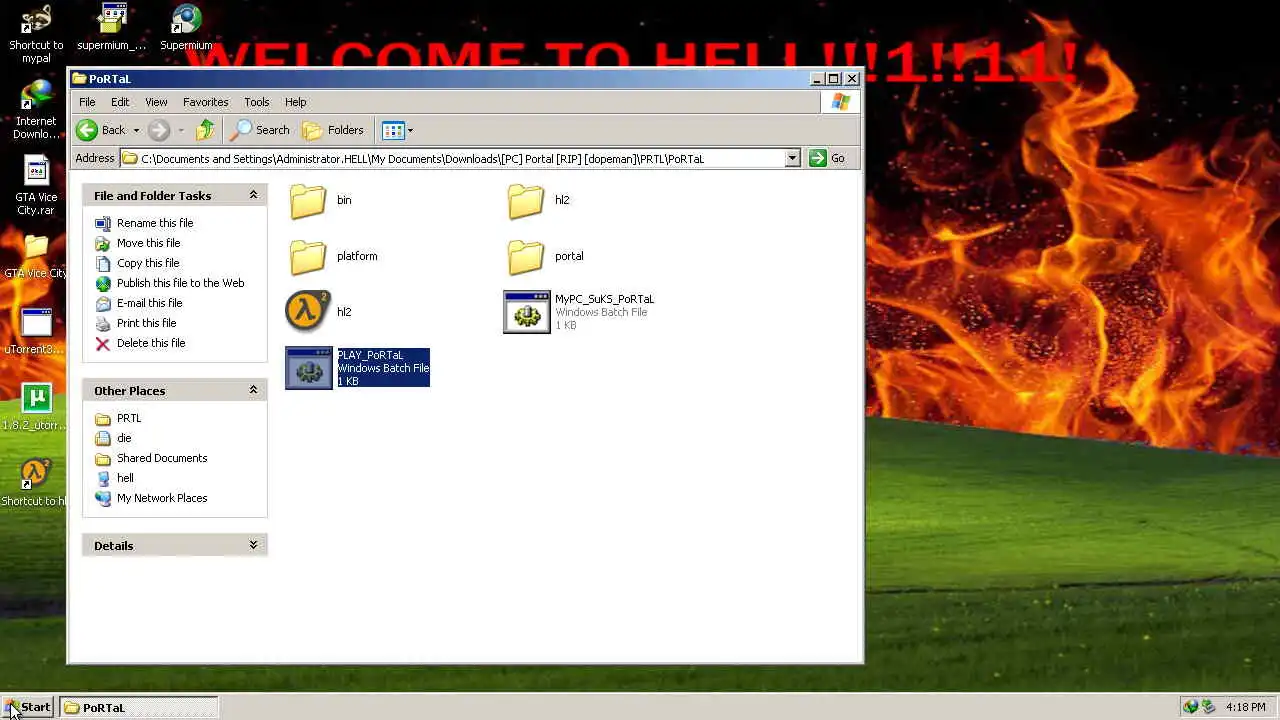Toggle the Folders pane button
The height and width of the screenshot is (720, 1280).
333,130
